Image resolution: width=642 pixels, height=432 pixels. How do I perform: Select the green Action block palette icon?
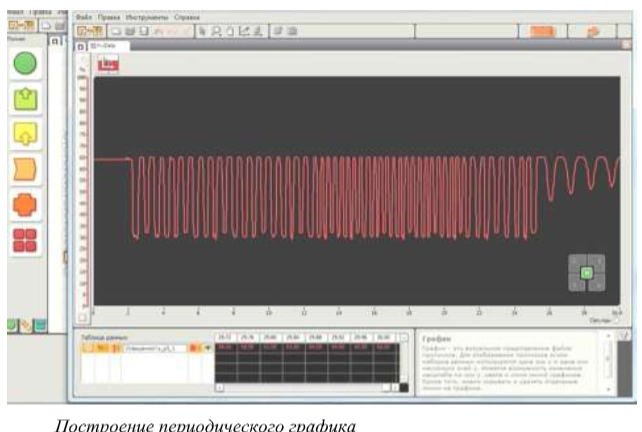24,99
